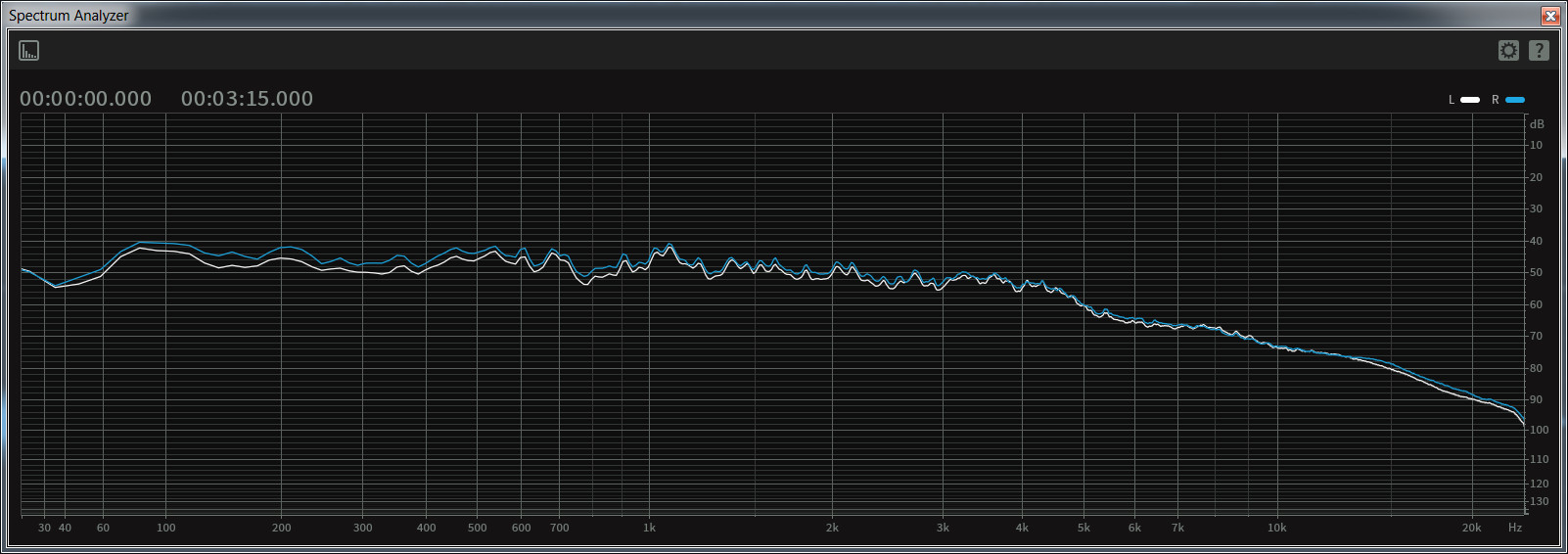Click the 70 dB scale label
Image resolution: width=1568 pixels, height=554 pixels.
[x=1537, y=336]
